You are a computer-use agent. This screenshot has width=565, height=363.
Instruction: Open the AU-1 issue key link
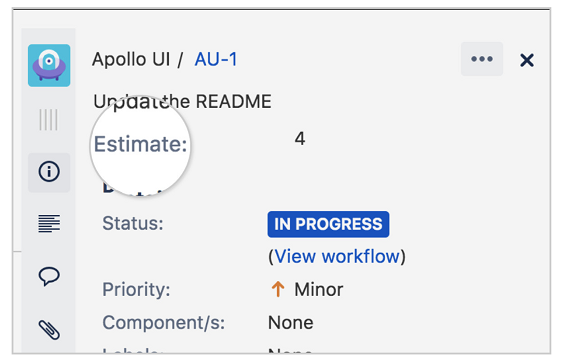pyautogui.click(x=216, y=59)
